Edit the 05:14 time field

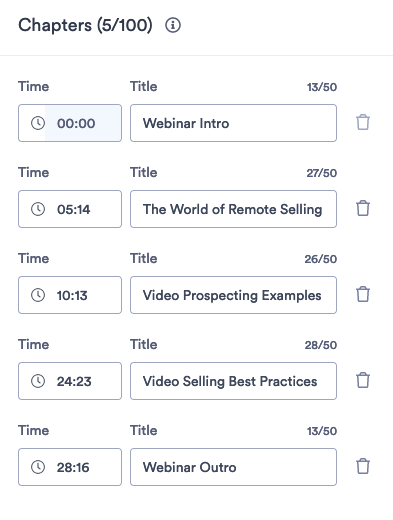pos(70,209)
